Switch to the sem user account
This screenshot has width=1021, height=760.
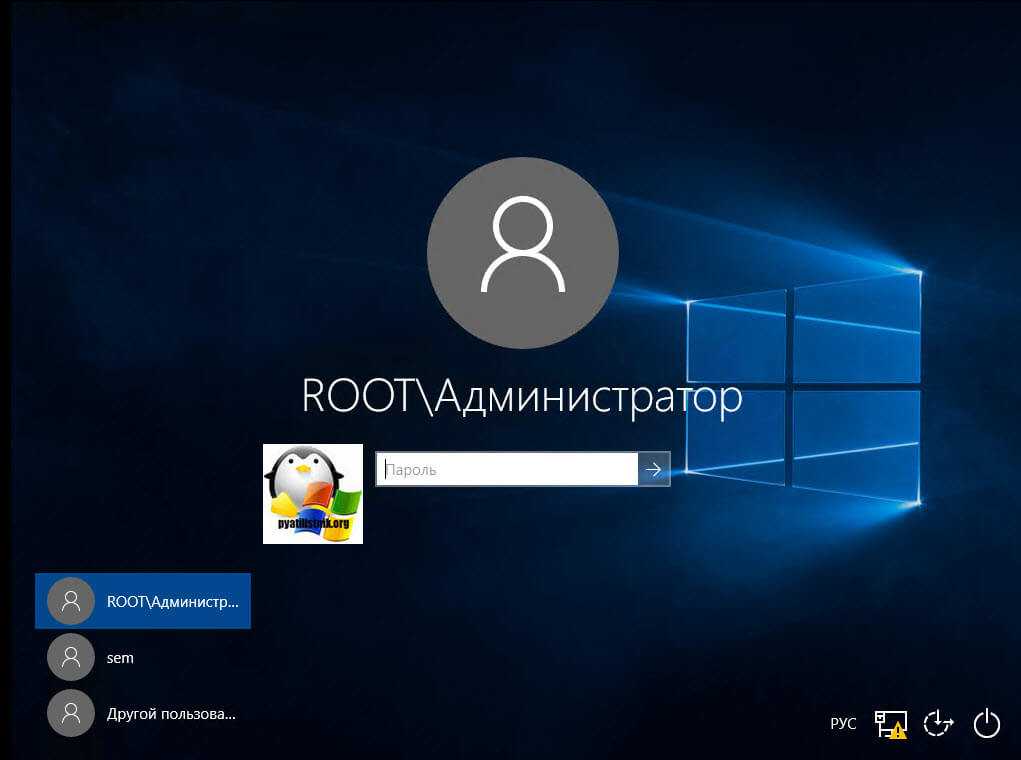point(120,658)
